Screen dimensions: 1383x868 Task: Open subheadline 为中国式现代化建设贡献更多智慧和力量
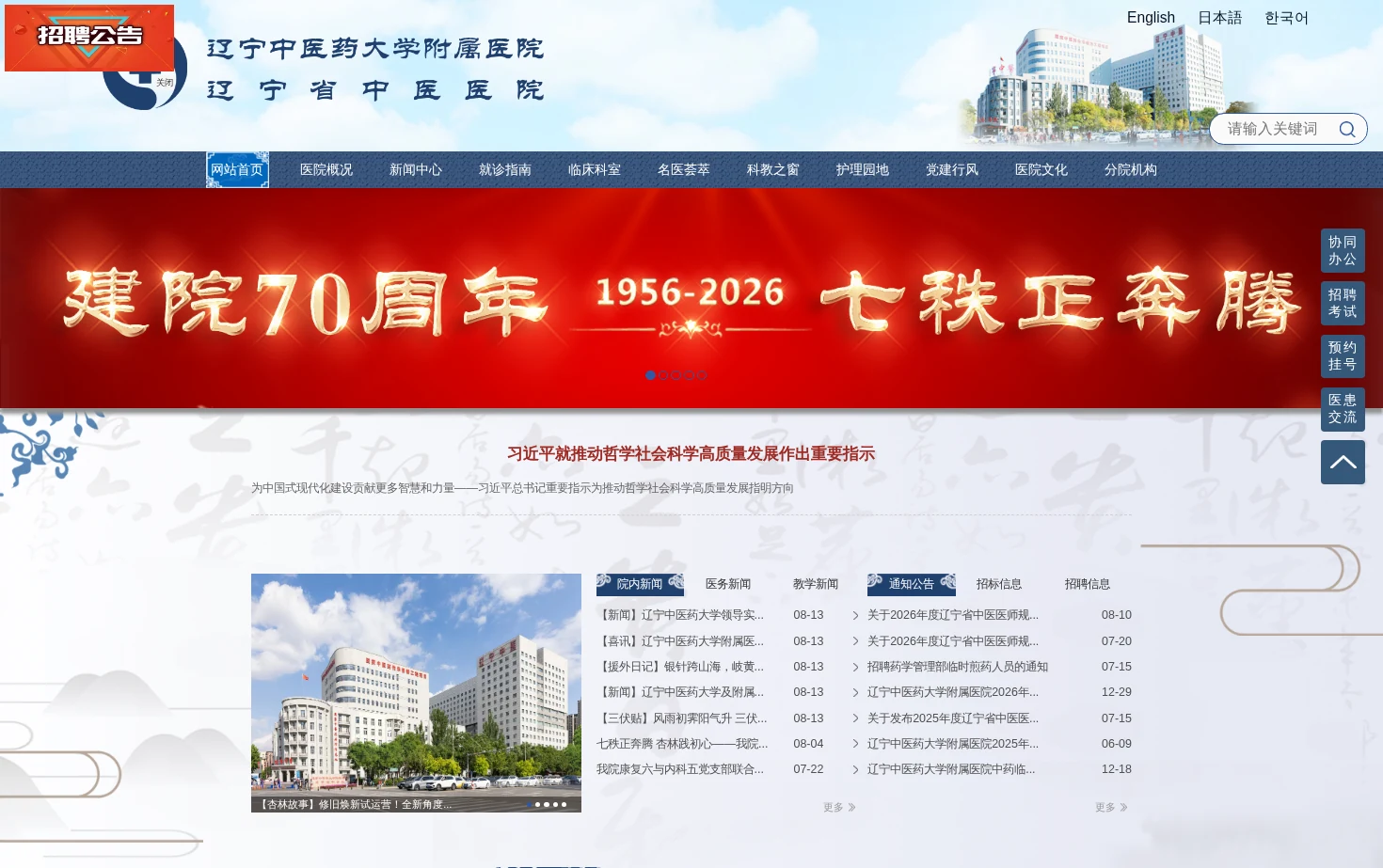tap(522, 488)
